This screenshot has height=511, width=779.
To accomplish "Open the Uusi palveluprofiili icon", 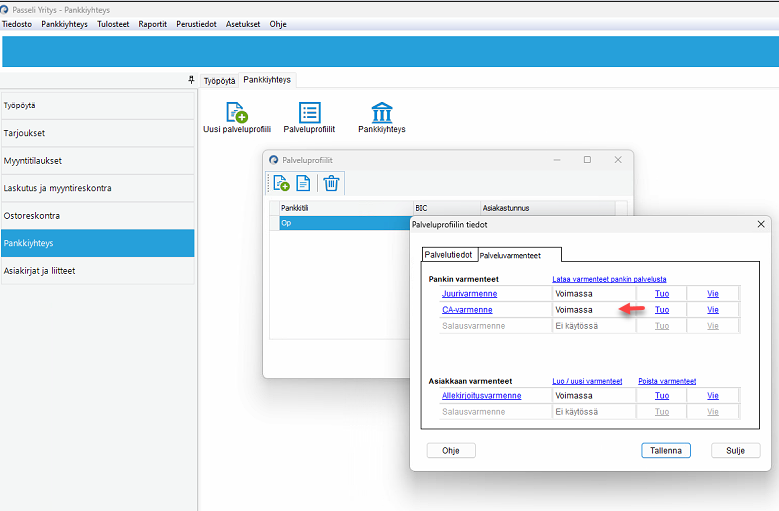I will [237, 117].
